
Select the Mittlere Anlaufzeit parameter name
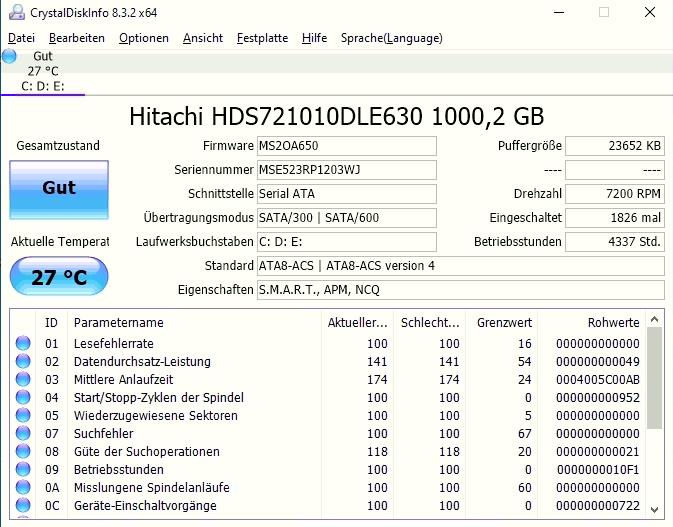[x=124, y=380]
